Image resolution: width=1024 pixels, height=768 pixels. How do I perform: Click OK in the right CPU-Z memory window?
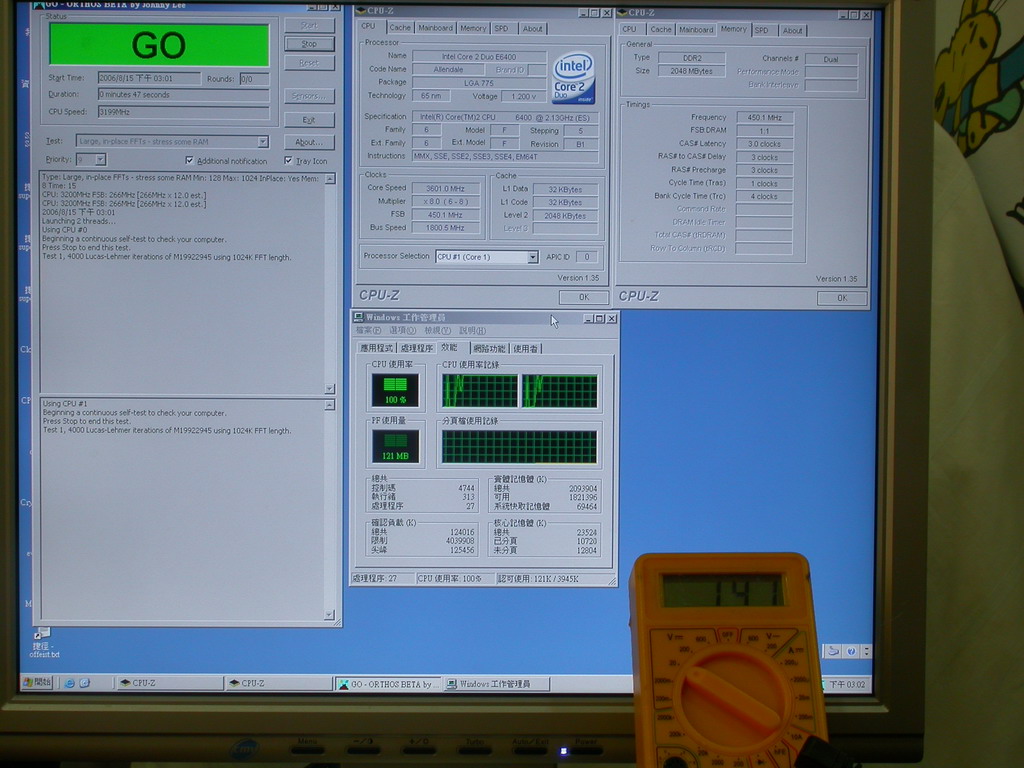click(x=842, y=298)
